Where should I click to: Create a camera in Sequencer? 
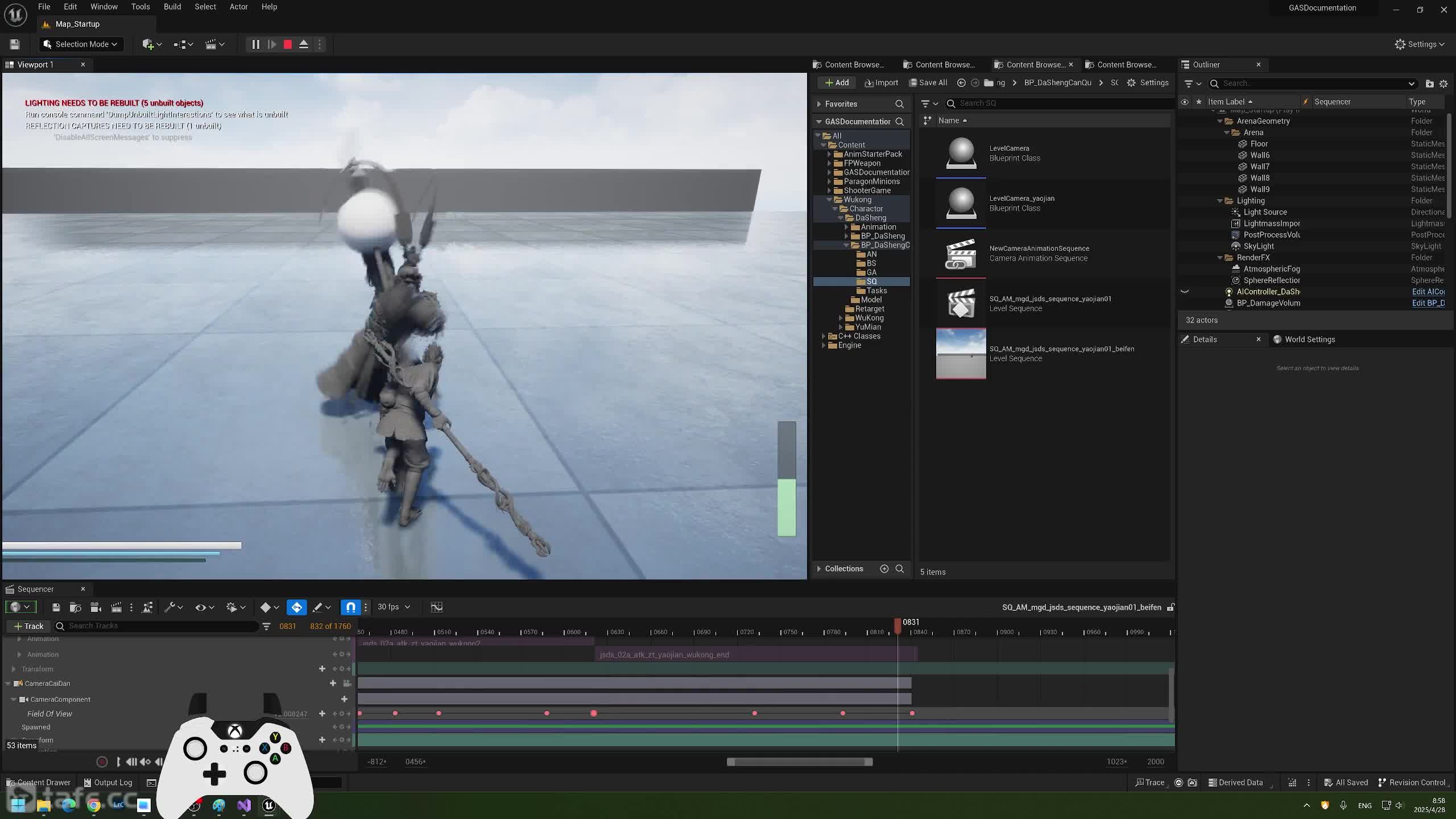click(x=96, y=607)
